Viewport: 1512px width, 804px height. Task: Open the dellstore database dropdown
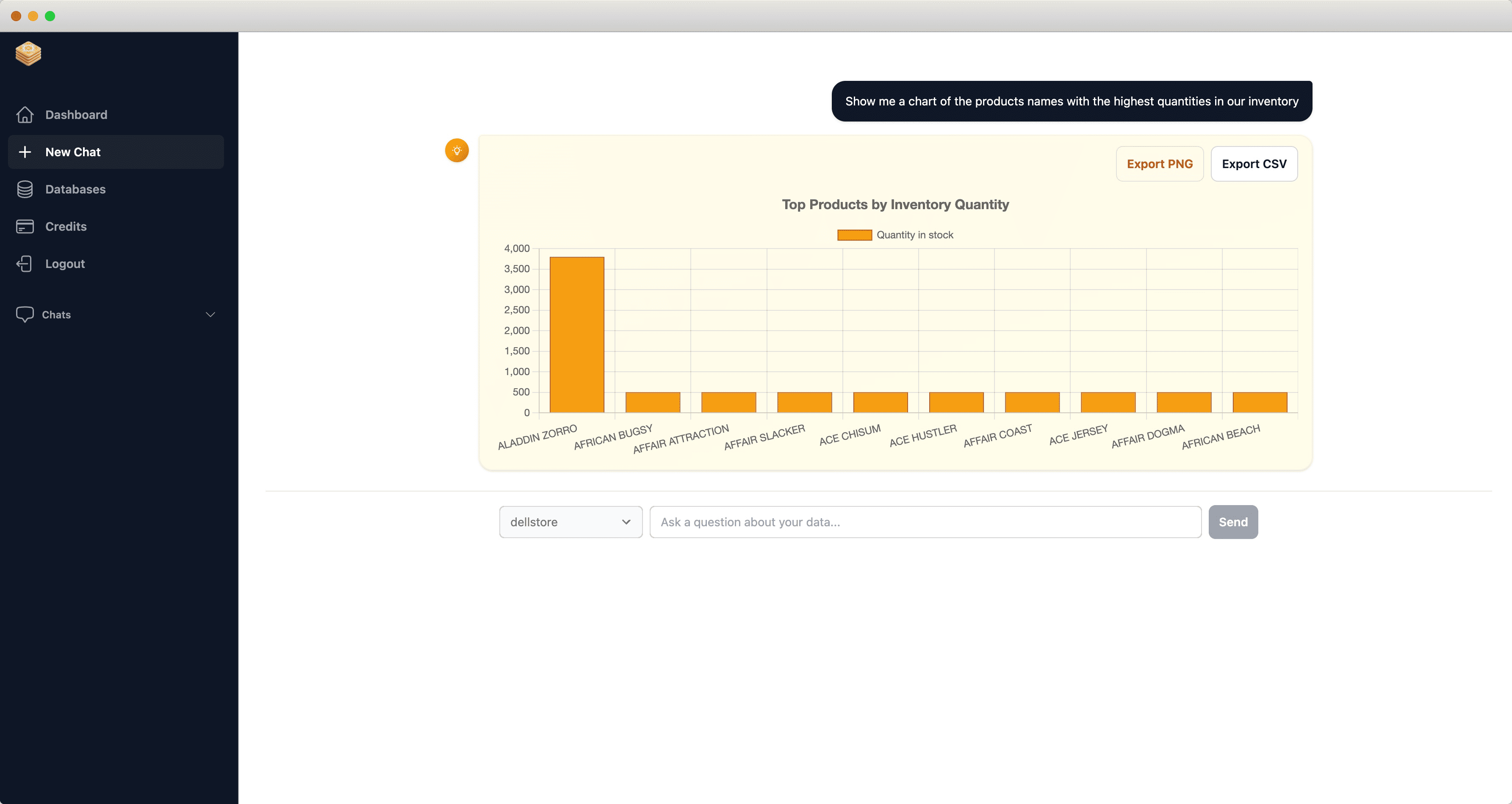[x=570, y=522]
